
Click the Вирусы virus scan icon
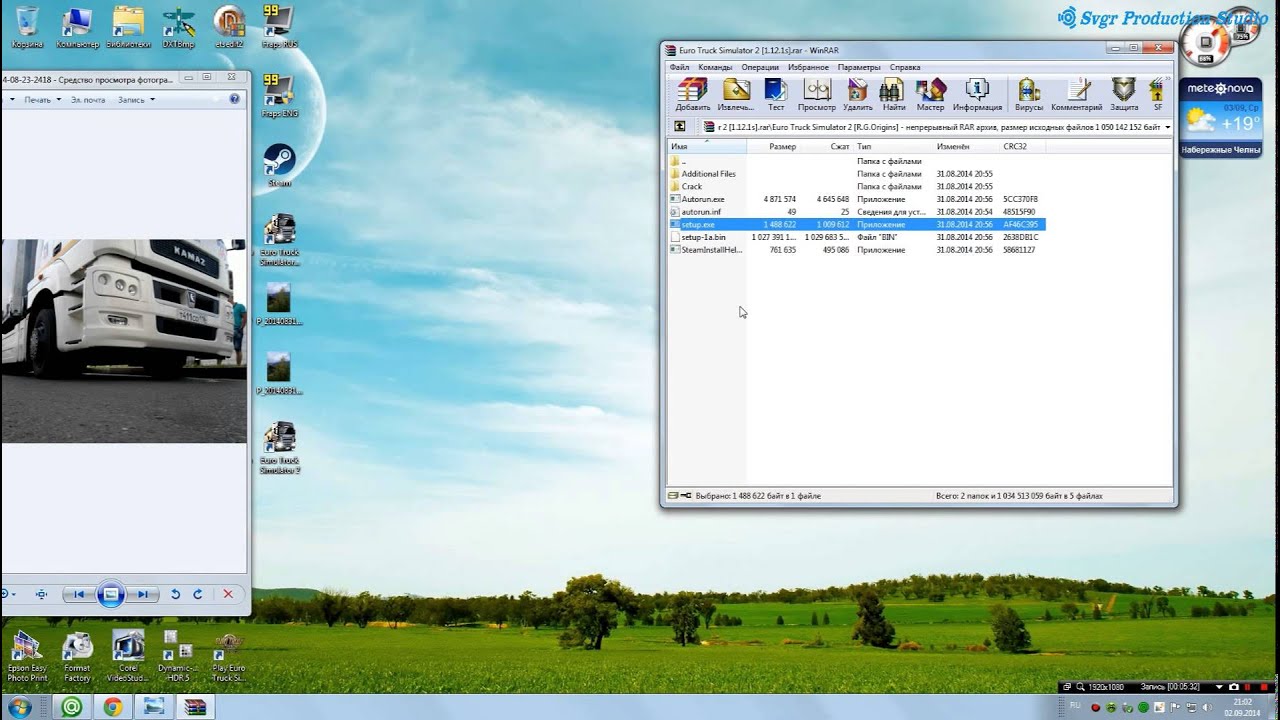[x=1028, y=94]
